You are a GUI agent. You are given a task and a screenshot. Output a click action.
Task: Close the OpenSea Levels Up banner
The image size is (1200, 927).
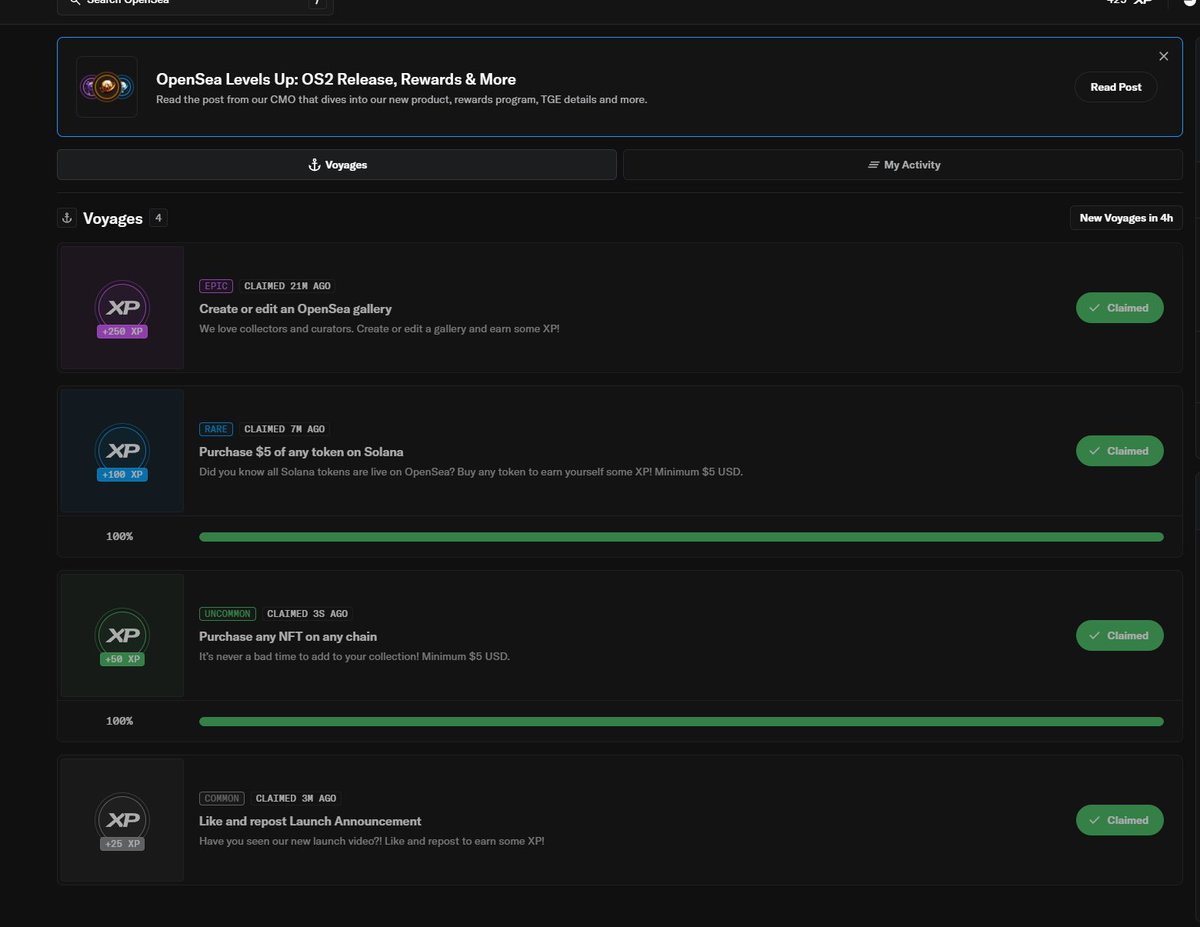point(1163,56)
